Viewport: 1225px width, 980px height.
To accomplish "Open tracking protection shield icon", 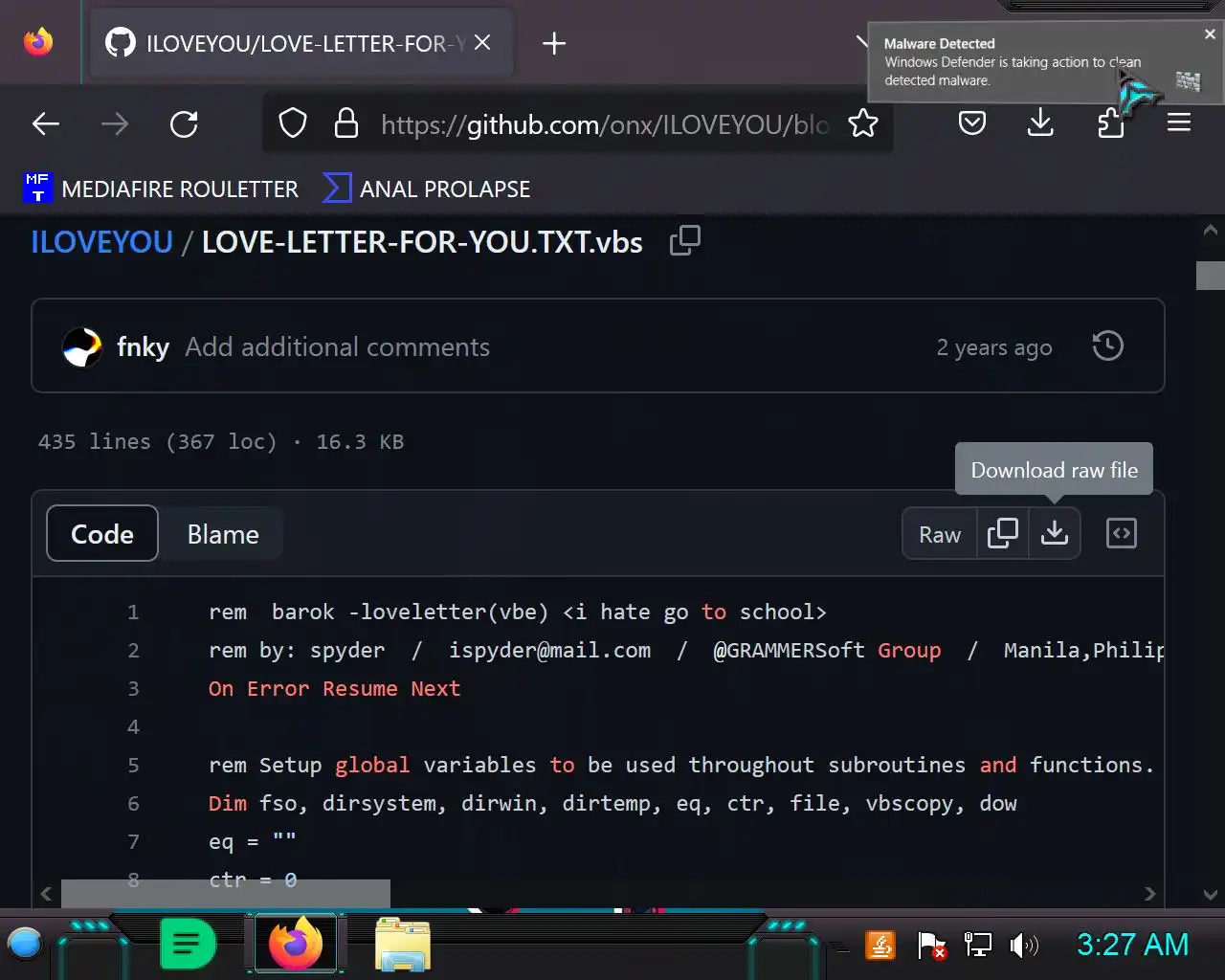I will [293, 123].
